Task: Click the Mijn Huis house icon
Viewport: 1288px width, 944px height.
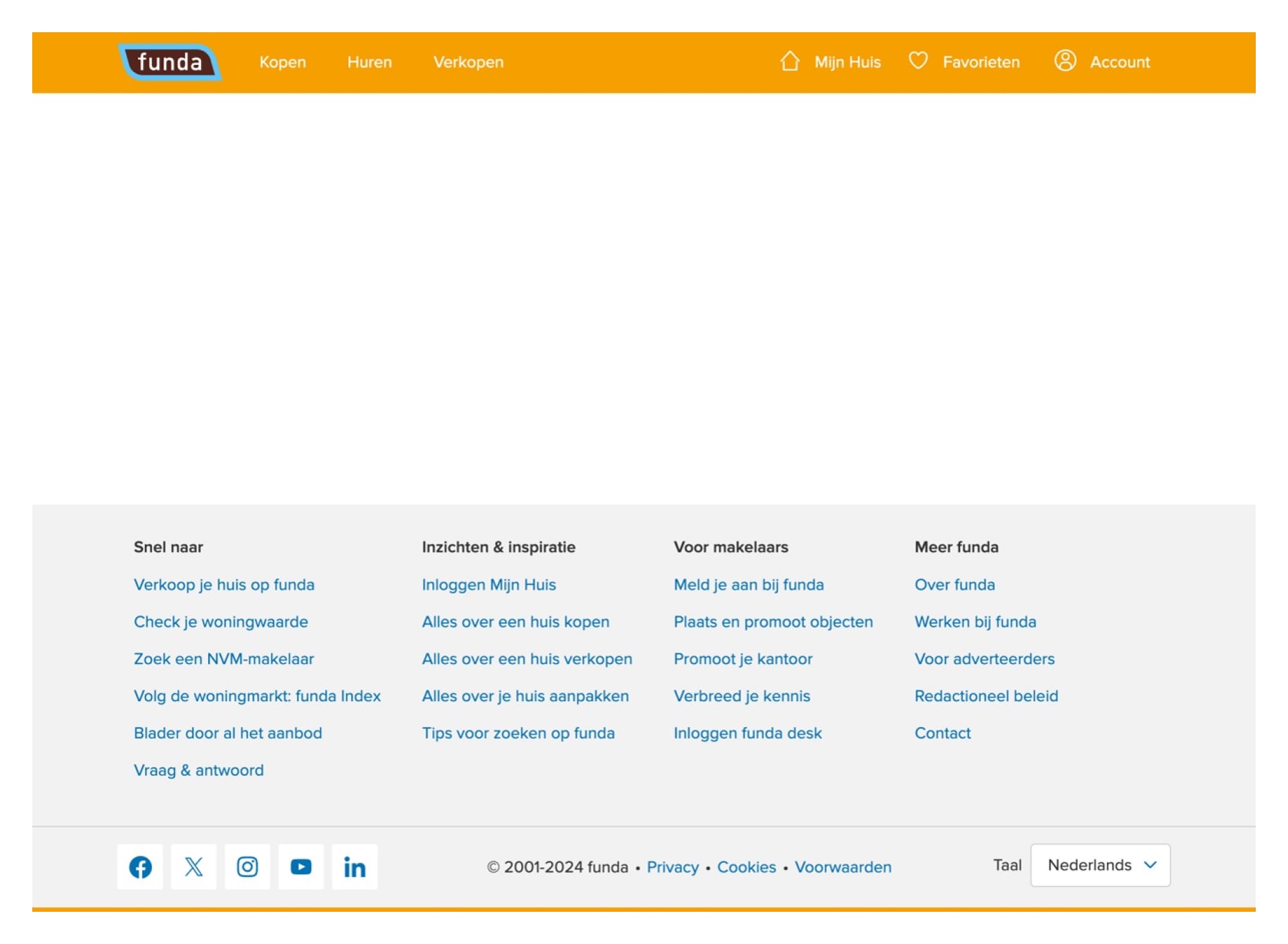Action: click(790, 61)
